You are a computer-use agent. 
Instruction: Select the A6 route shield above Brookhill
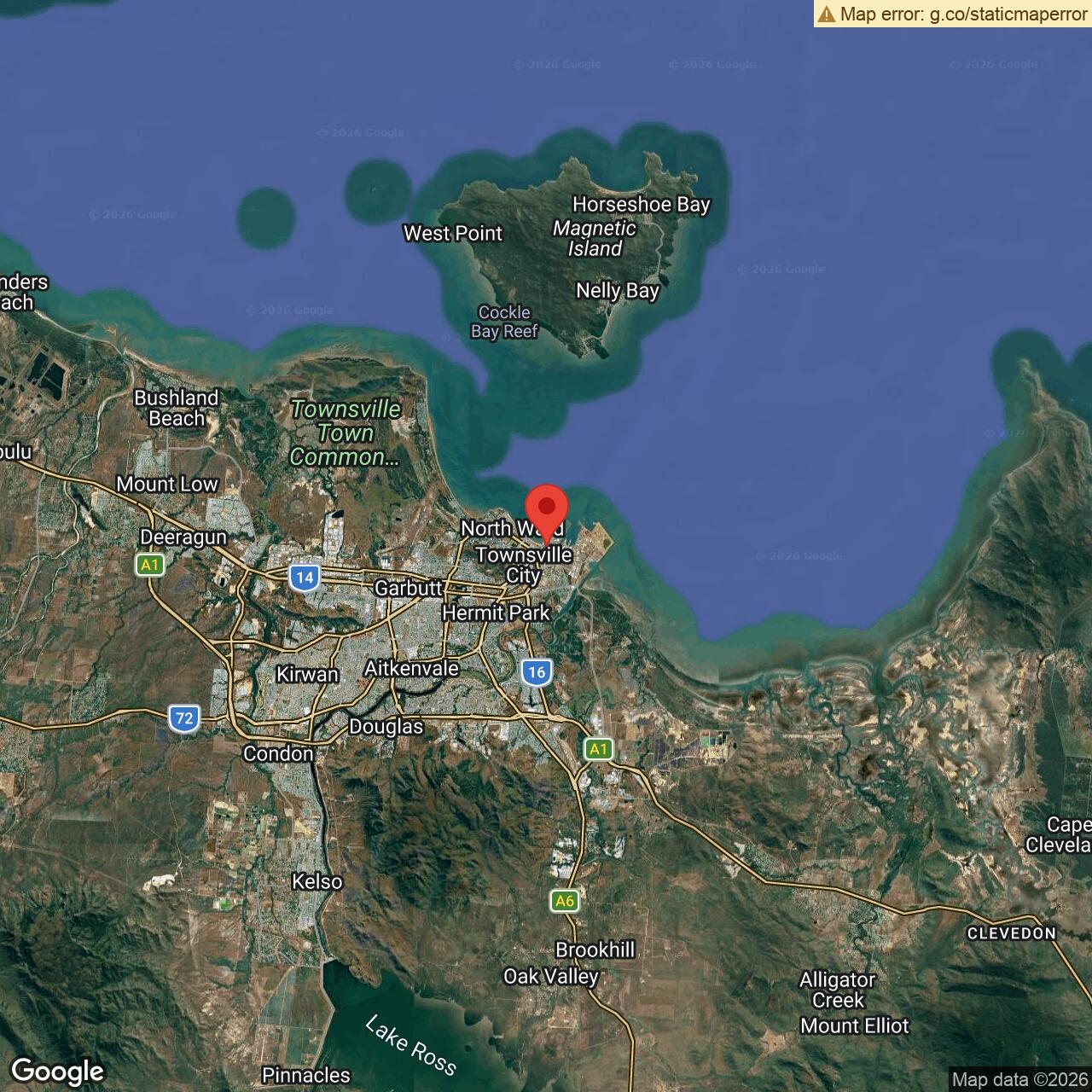(564, 900)
